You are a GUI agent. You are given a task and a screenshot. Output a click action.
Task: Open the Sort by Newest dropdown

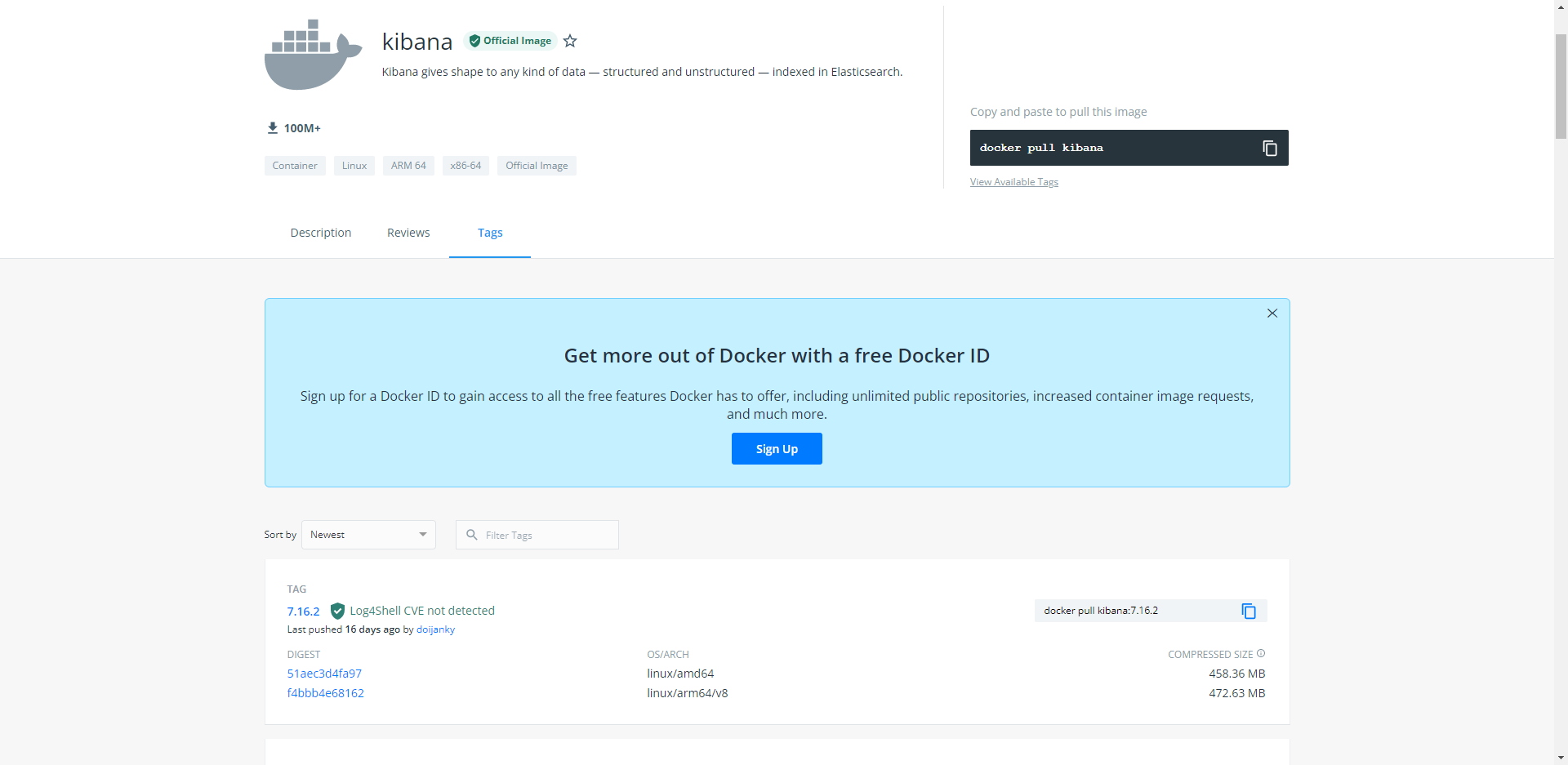368,535
